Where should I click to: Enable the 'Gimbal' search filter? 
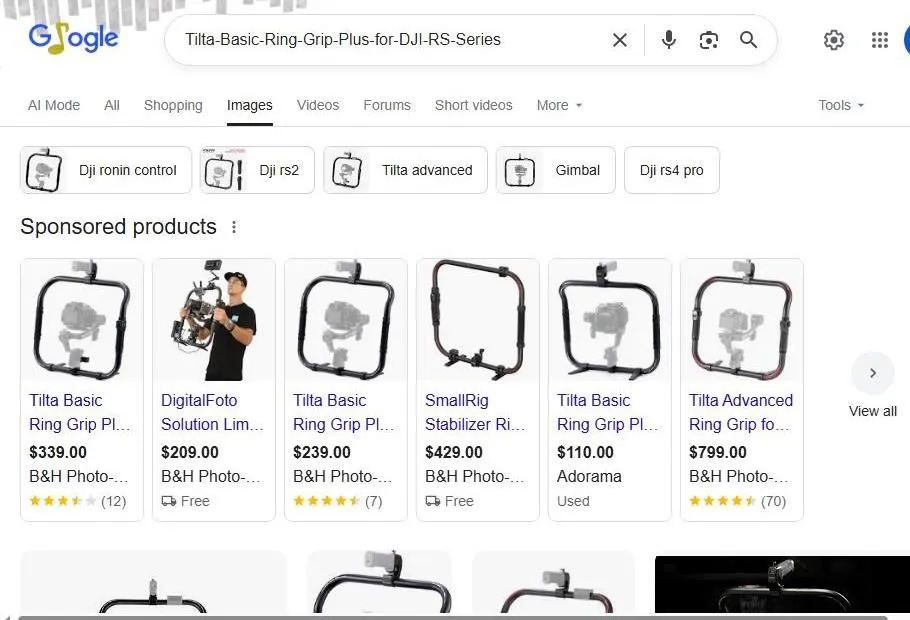coord(555,170)
